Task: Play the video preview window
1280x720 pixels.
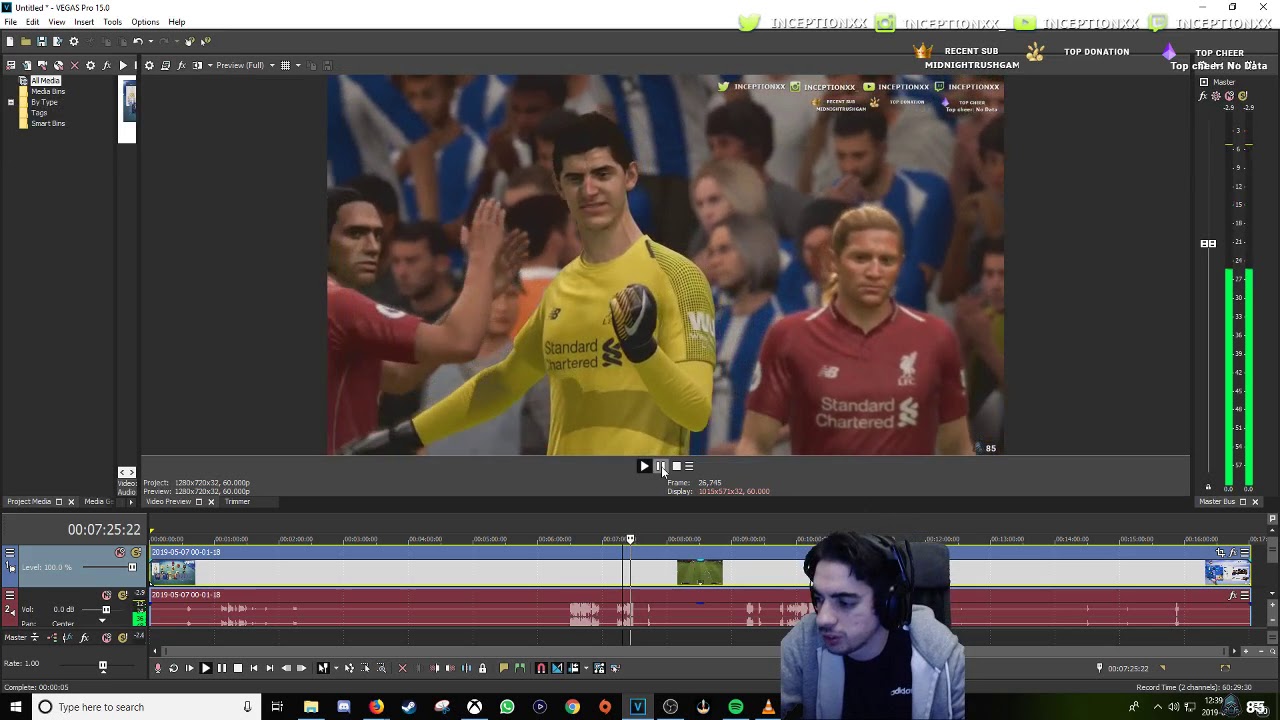Action: [644, 466]
